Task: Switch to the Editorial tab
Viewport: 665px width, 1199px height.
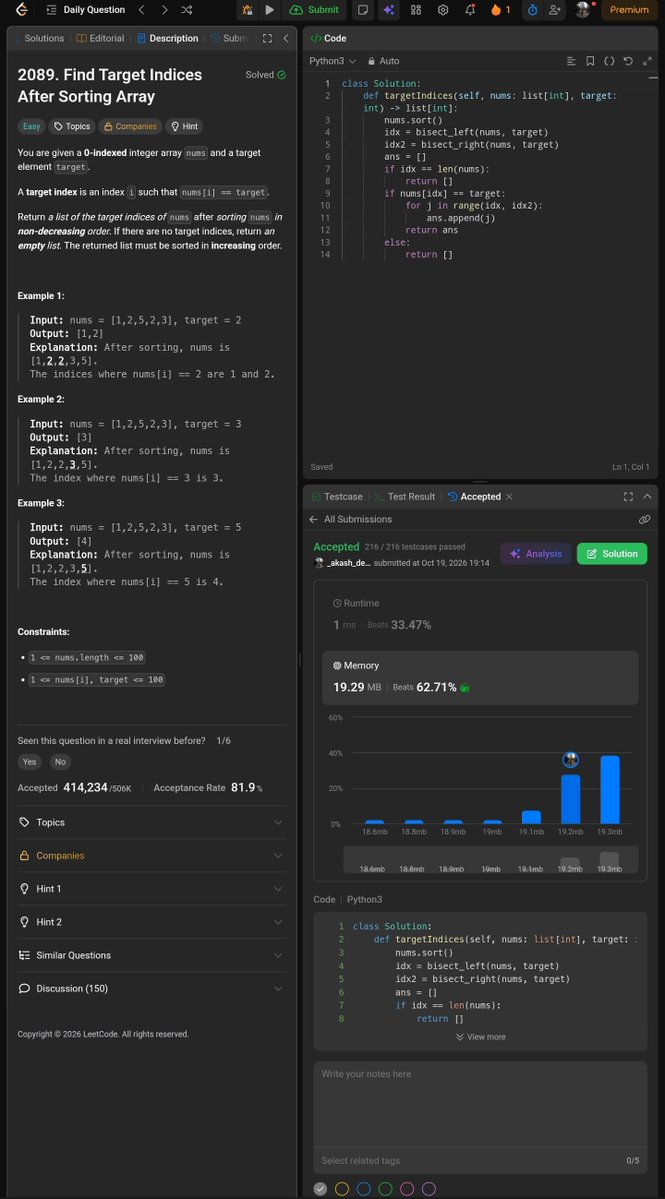Action: pos(100,38)
